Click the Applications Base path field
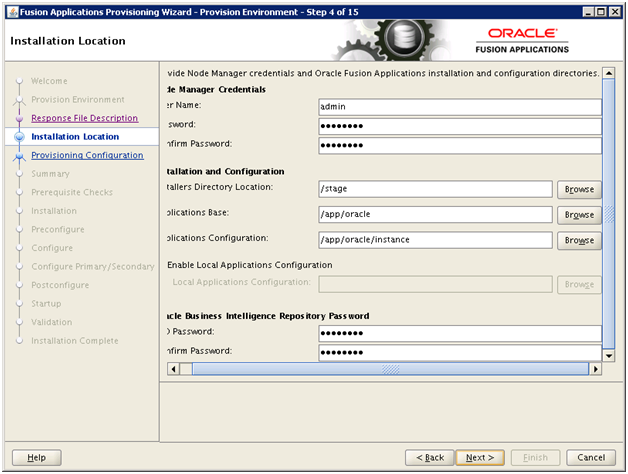This screenshot has height=474, width=628. pos(435,214)
